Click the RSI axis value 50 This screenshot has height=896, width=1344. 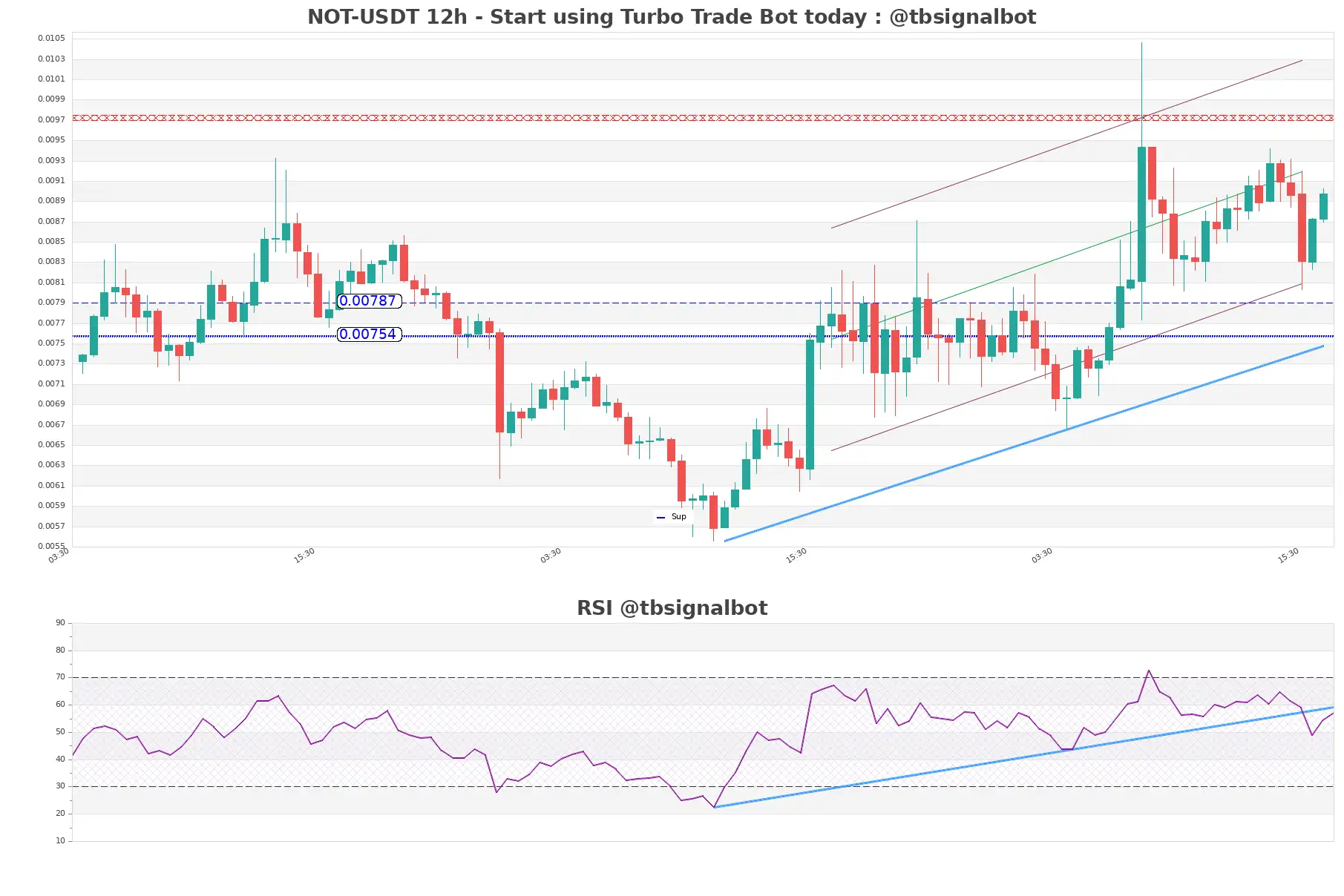60,731
